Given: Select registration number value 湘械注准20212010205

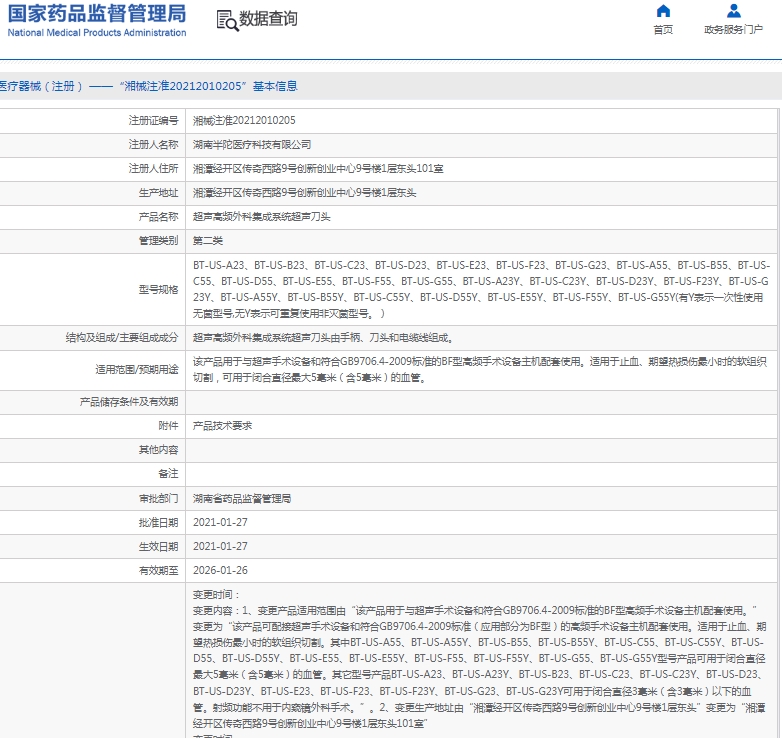Looking at the screenshot, I should [244, 121].
